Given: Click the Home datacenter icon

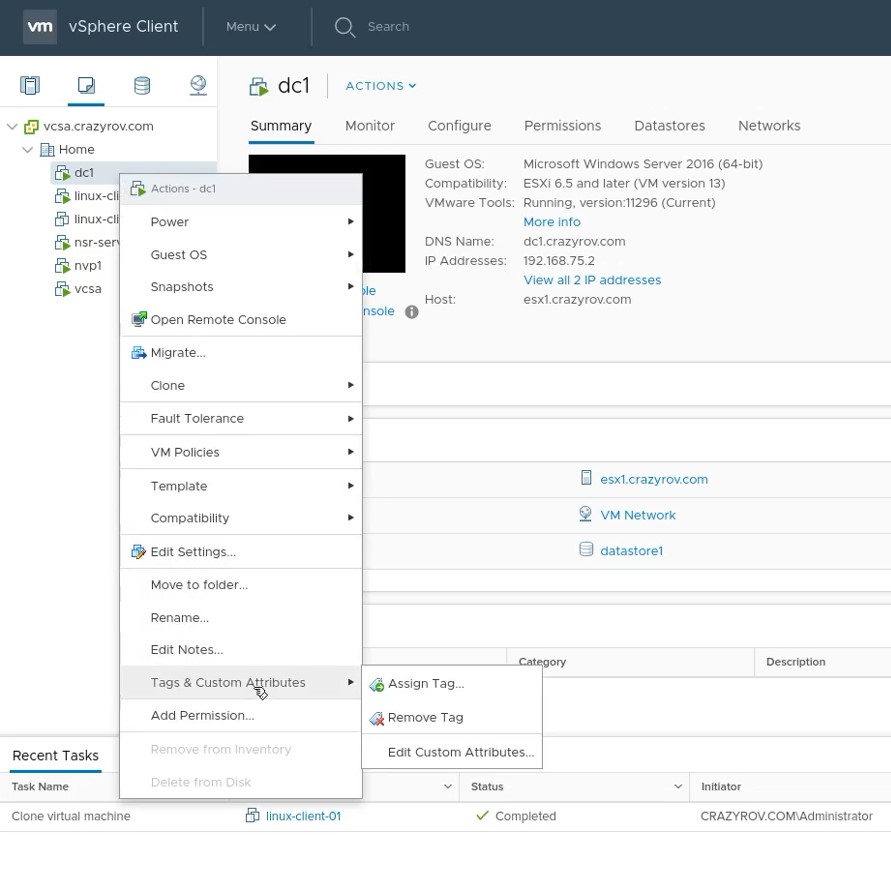Looking at the screenshot, I should 47,149.
